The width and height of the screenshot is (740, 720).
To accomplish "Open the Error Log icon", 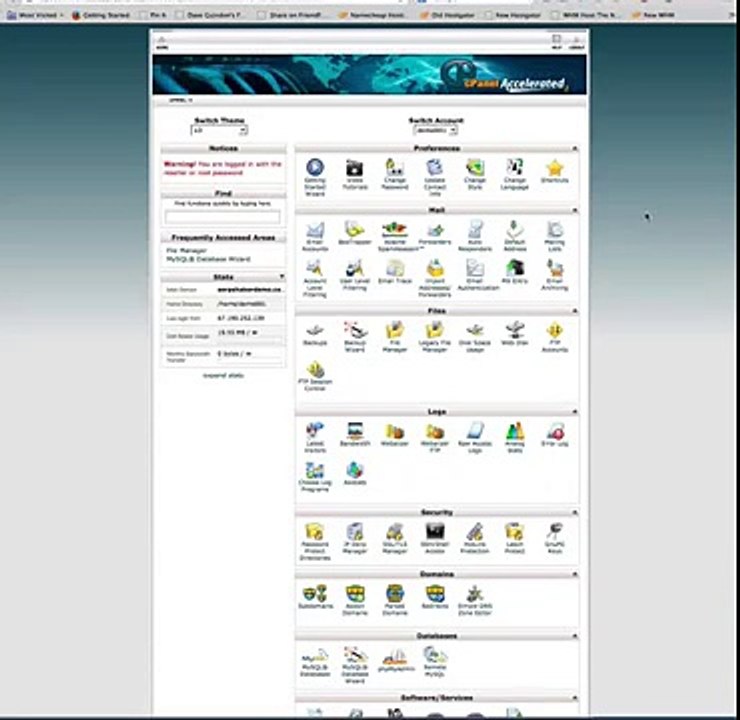I will click(555, 431).
